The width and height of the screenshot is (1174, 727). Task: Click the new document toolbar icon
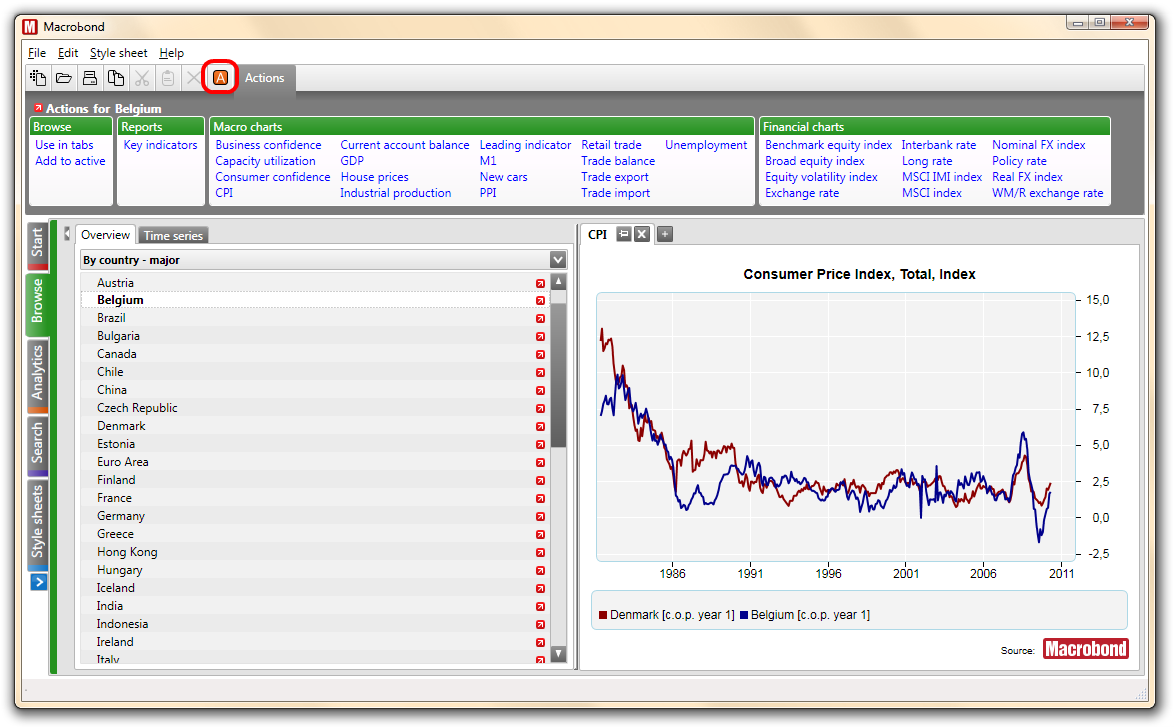37,77
